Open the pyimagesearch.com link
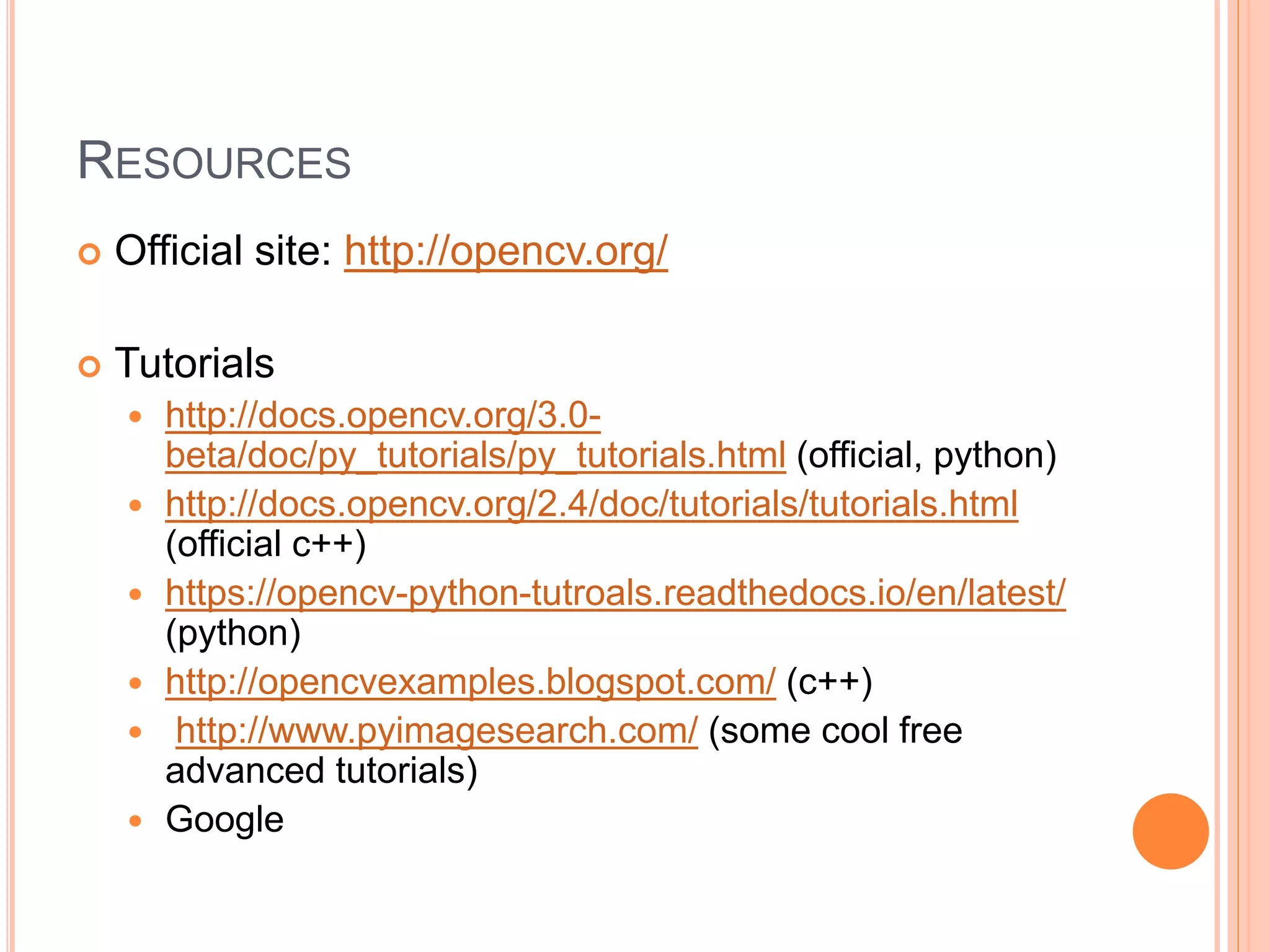Viewport: 1270px width, 952px height. click(437, 730)
